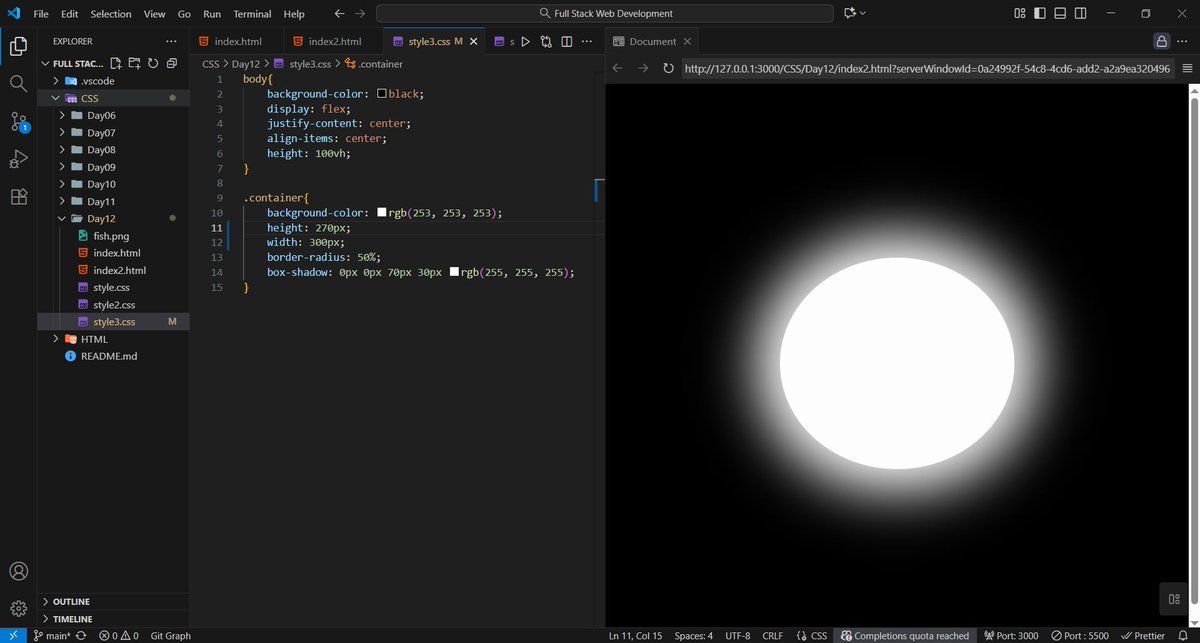
Task: Refresh the Explorer file tree
Action: (153, 63)
